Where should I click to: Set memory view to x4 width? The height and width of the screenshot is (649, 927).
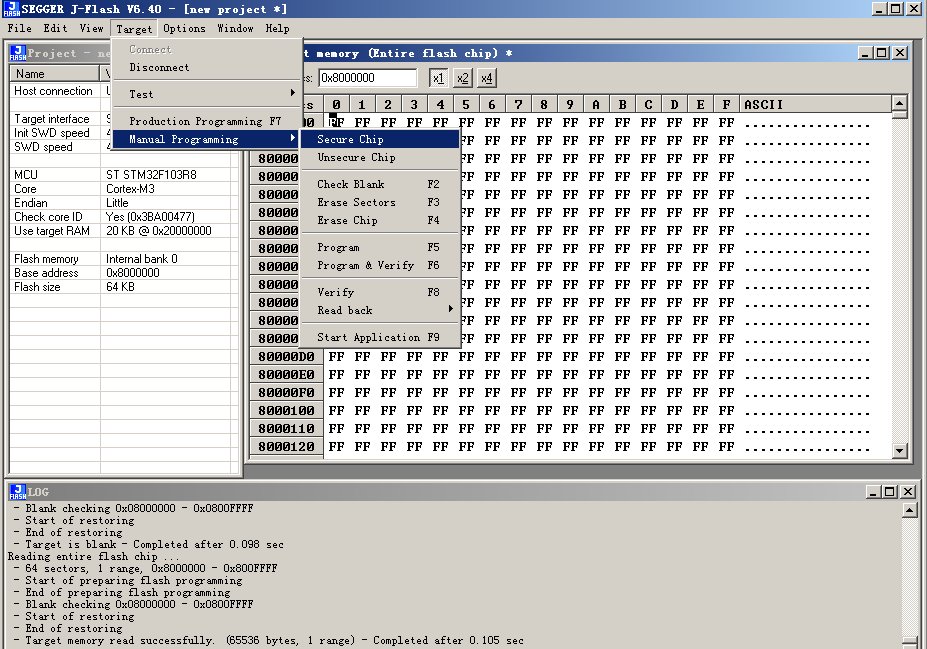pos(487,78)
